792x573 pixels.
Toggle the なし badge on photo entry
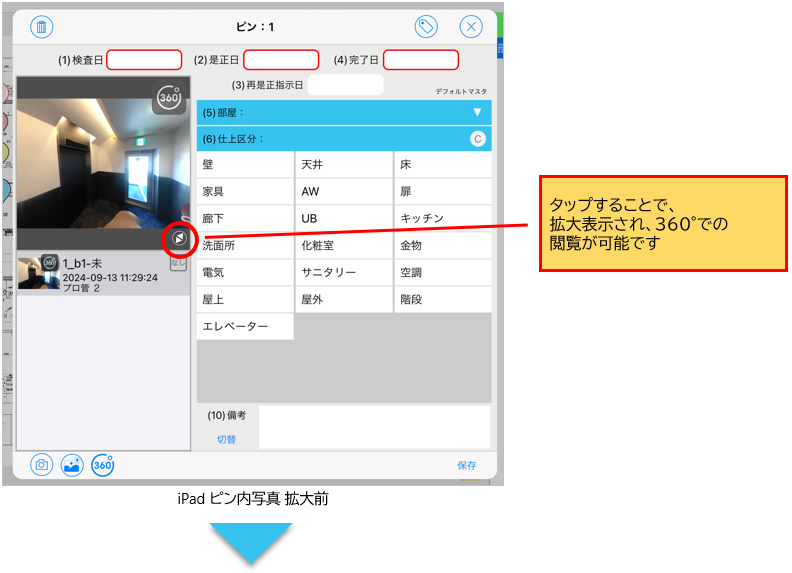(178, 264)
